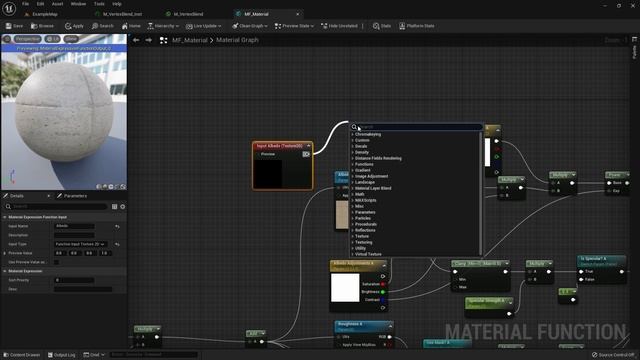Image resolution: width=640 pixels, height=360 pixels.
Task: Open the Tools menu
Action: pyautogui.click(x=99, y=4)
